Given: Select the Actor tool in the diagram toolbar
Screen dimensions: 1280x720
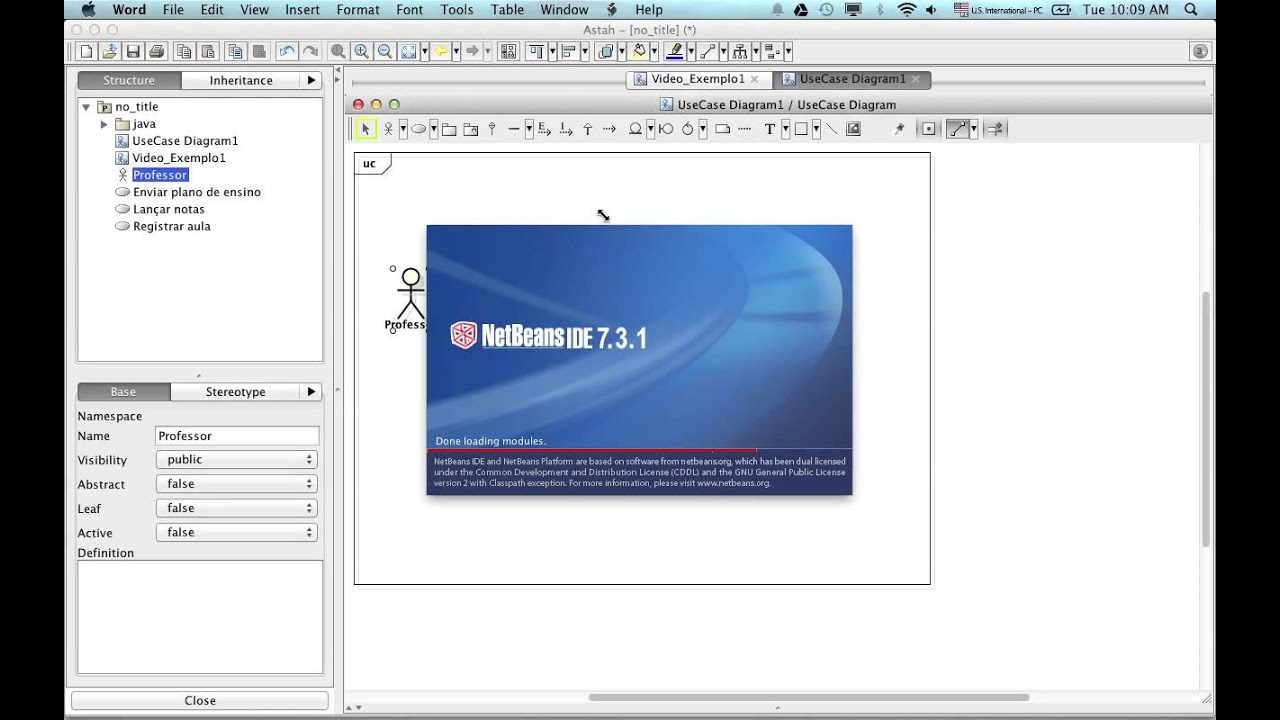Looking at the screenshot, I should tap(388, 129).
